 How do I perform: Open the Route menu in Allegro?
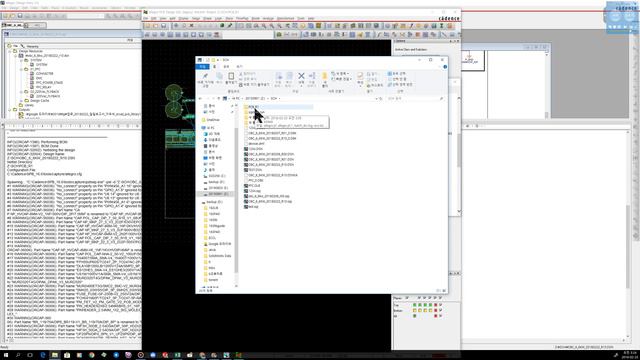256,18
